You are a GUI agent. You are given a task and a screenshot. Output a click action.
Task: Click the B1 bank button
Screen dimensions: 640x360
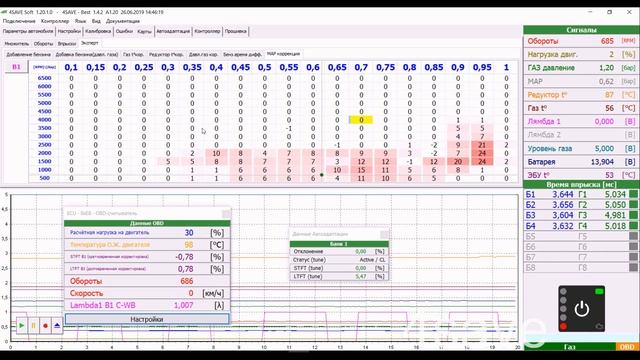[x=16, y=67]
